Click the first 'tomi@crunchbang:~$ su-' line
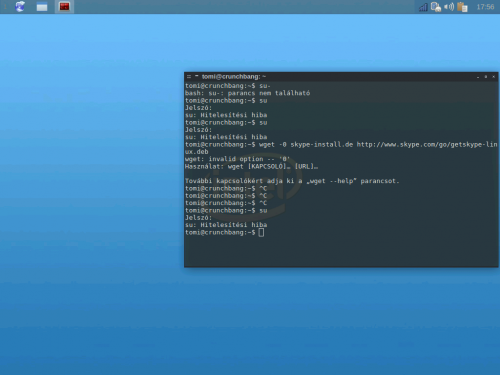The width and height of the screenshot is (500, 375). pyautogui.click(x=228, y=86)
